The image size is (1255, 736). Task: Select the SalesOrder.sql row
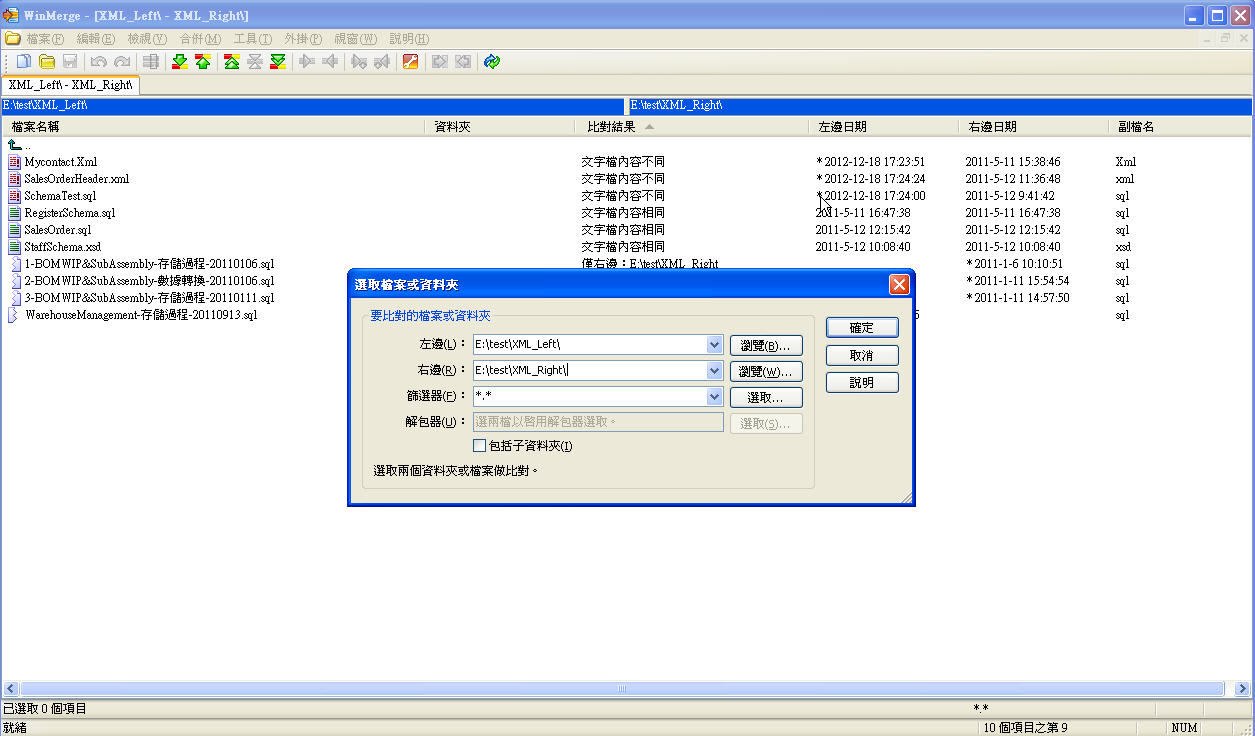pos(627,230)
